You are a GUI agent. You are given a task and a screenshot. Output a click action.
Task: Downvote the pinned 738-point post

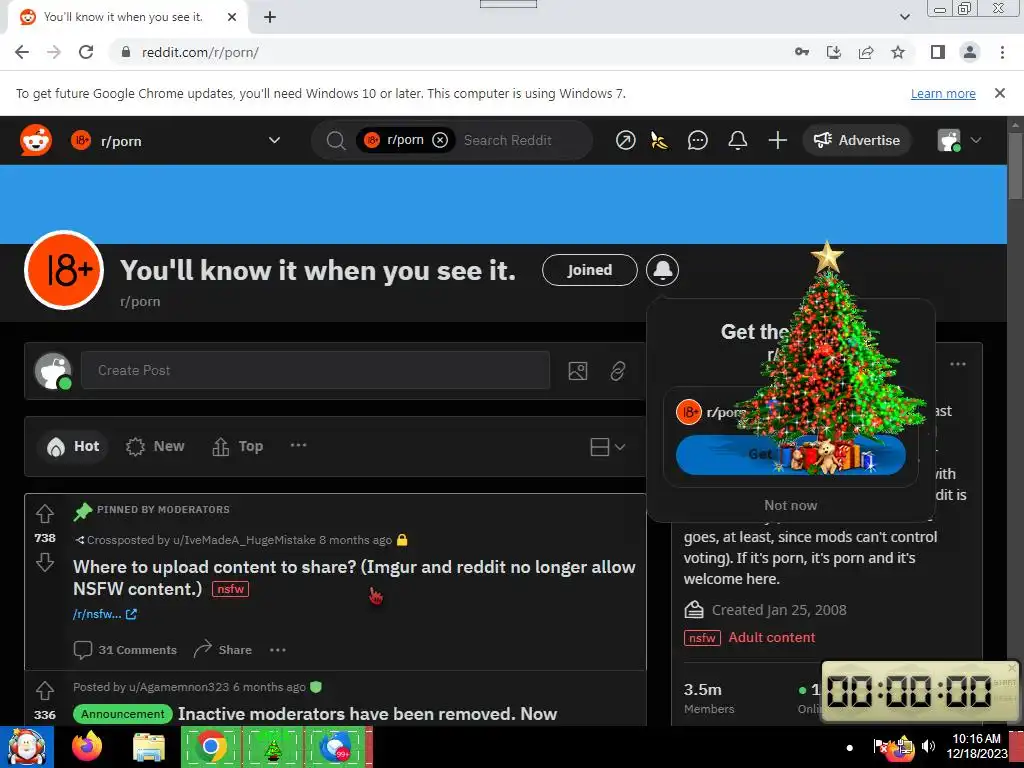[44, 562]
